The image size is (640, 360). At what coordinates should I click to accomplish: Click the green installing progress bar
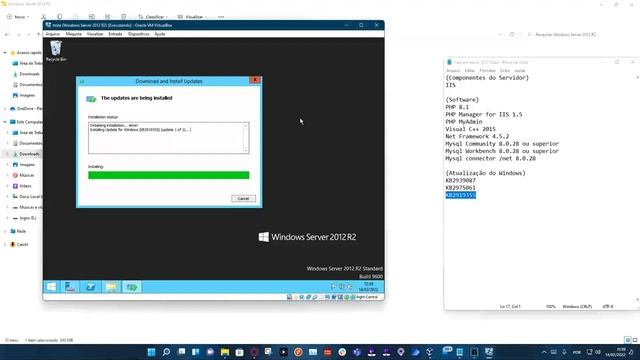pyautogui.click(x=169, y=175)
